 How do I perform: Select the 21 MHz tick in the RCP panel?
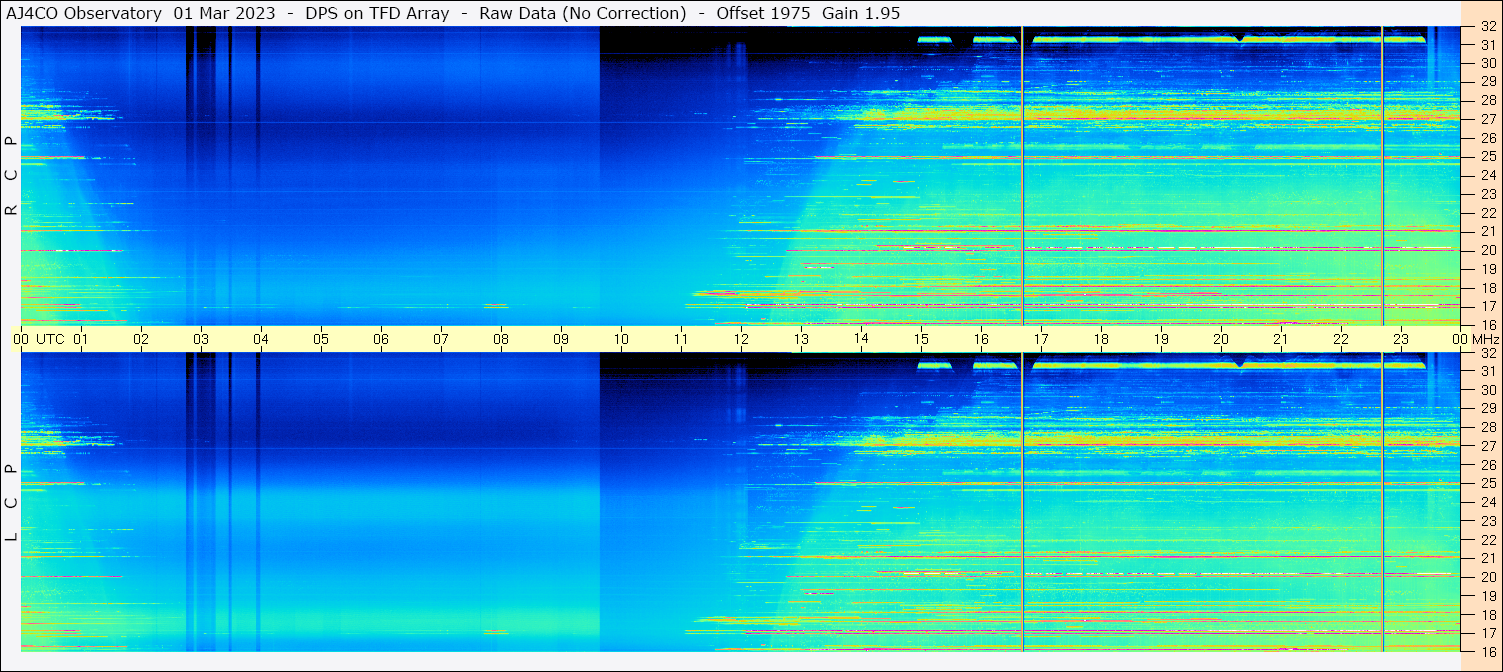click(1488, 231)
